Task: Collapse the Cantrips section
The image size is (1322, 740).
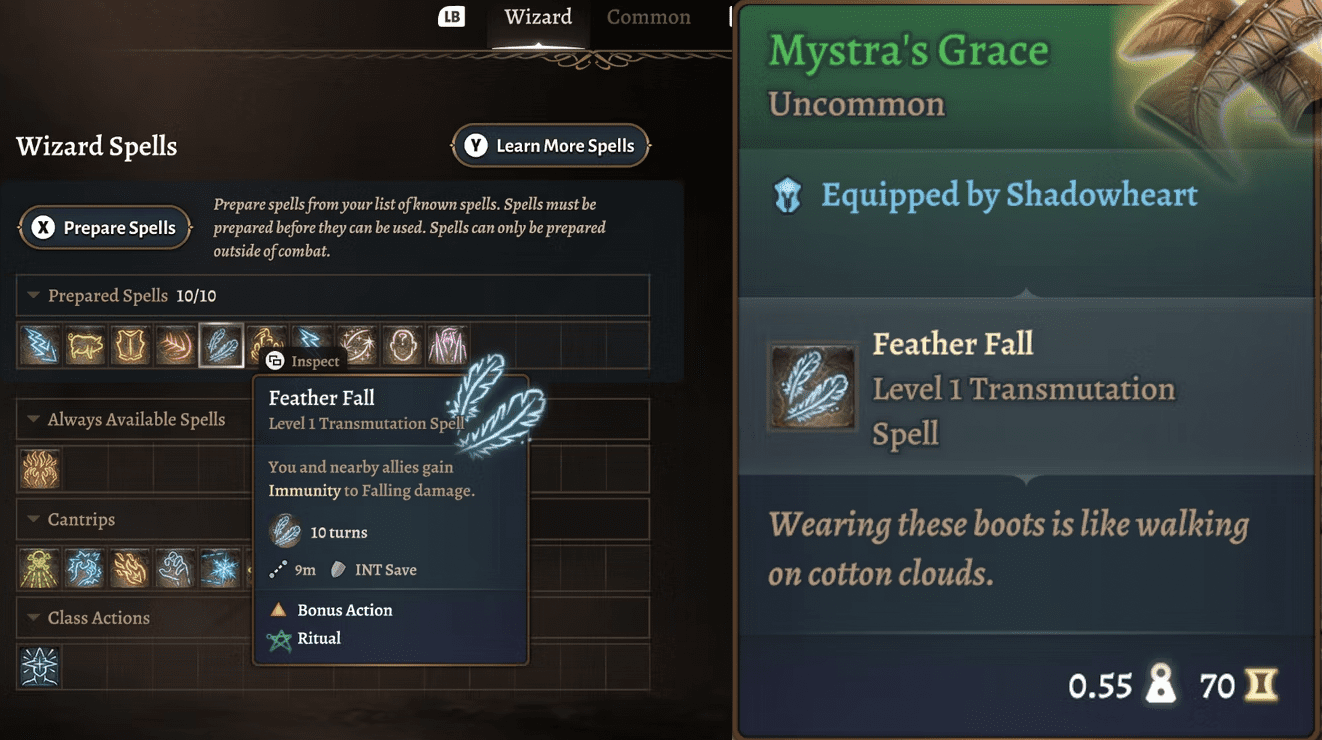Action: (34, 520)
